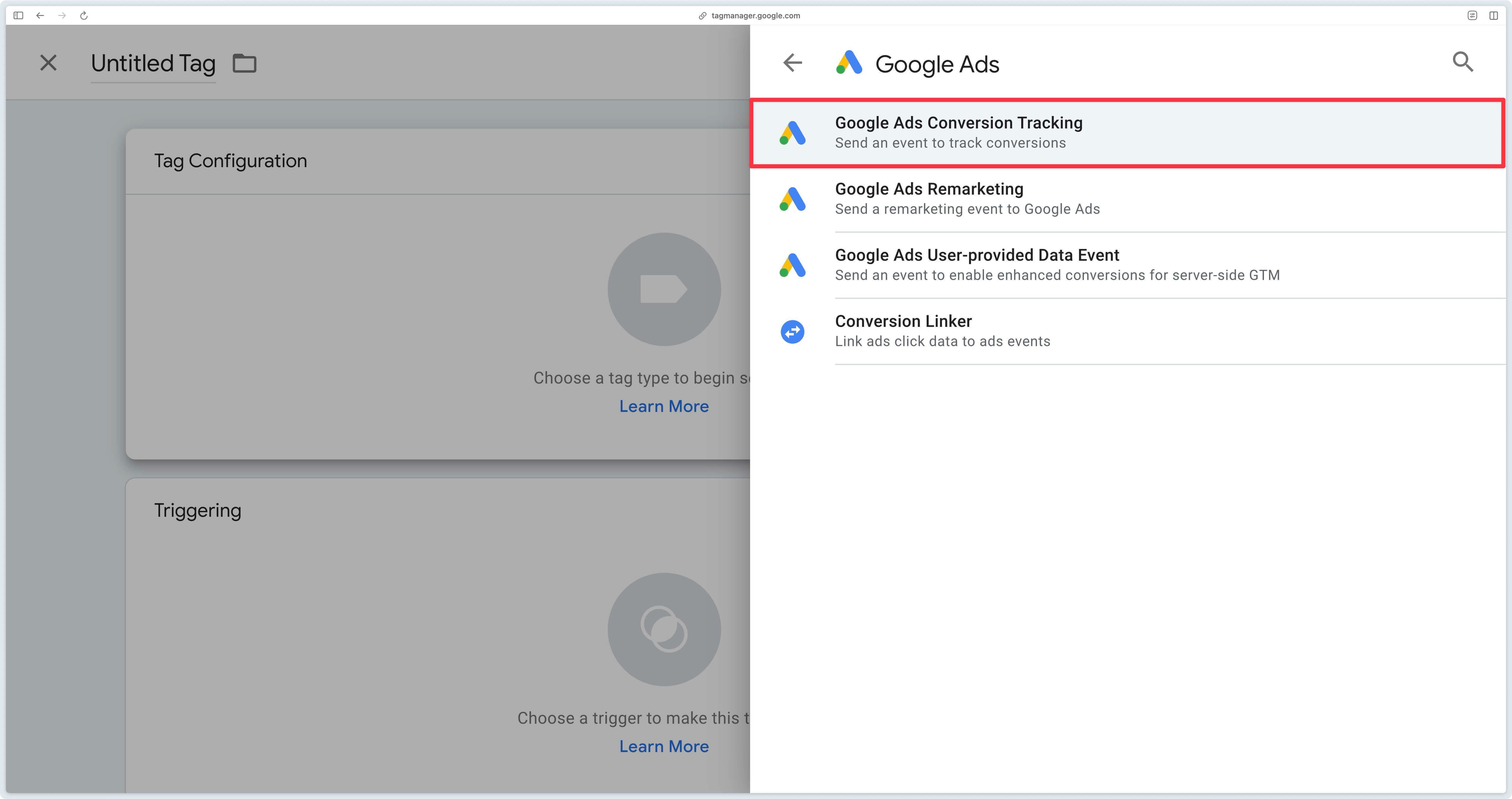Choose the Conversion Linker tag type
1512x799 pixels.
click(1128, 332)
